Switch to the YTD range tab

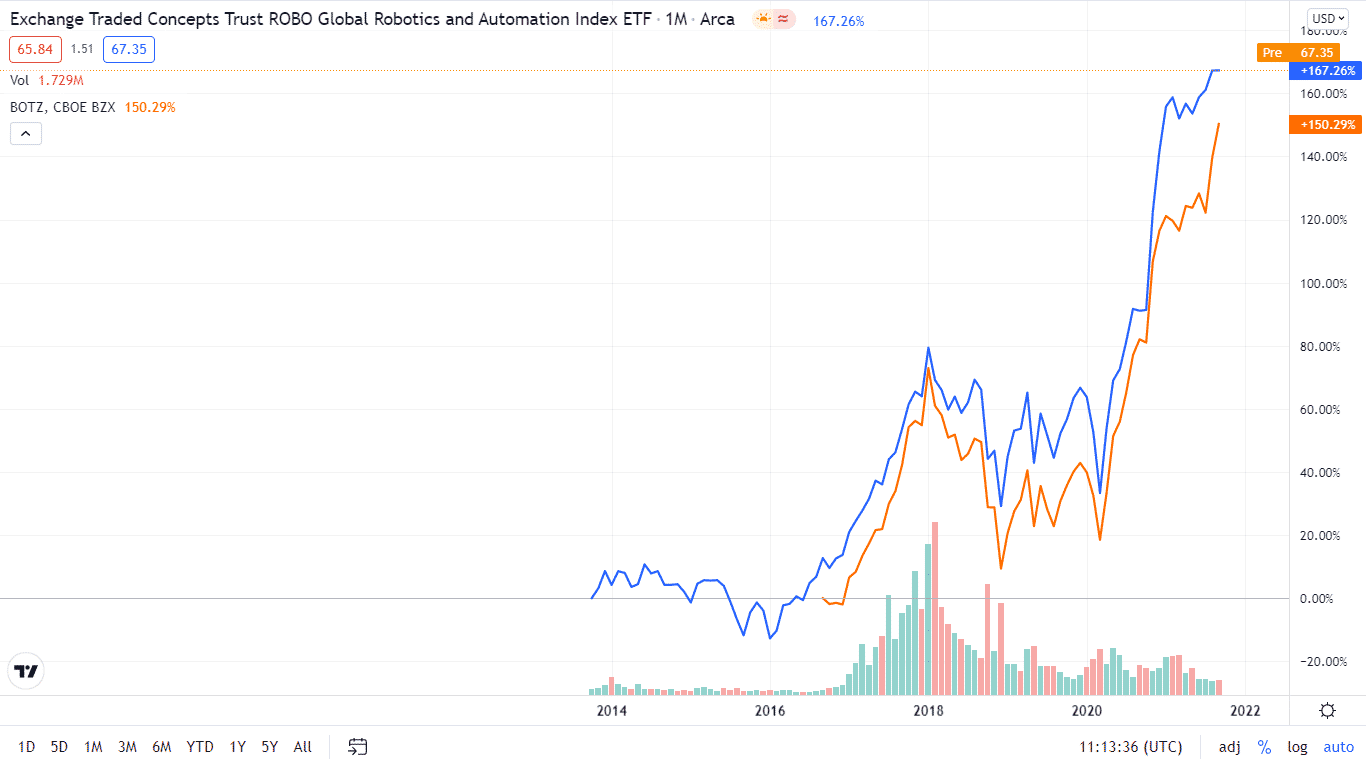click(200, 746)
